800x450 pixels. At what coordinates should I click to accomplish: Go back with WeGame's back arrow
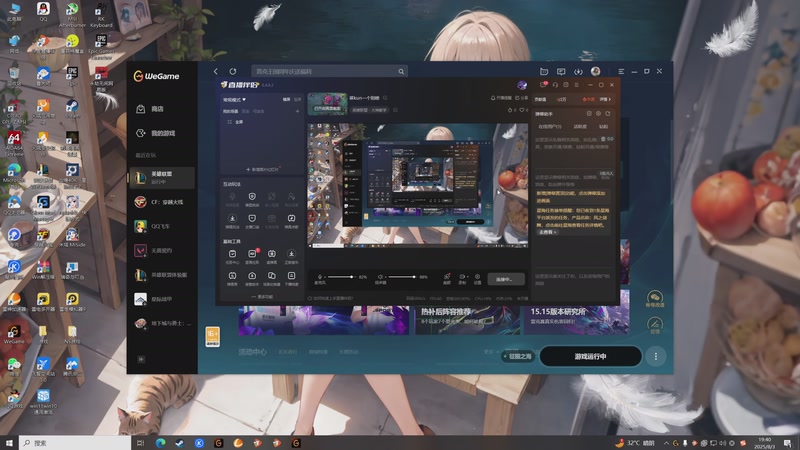point(215,71)
